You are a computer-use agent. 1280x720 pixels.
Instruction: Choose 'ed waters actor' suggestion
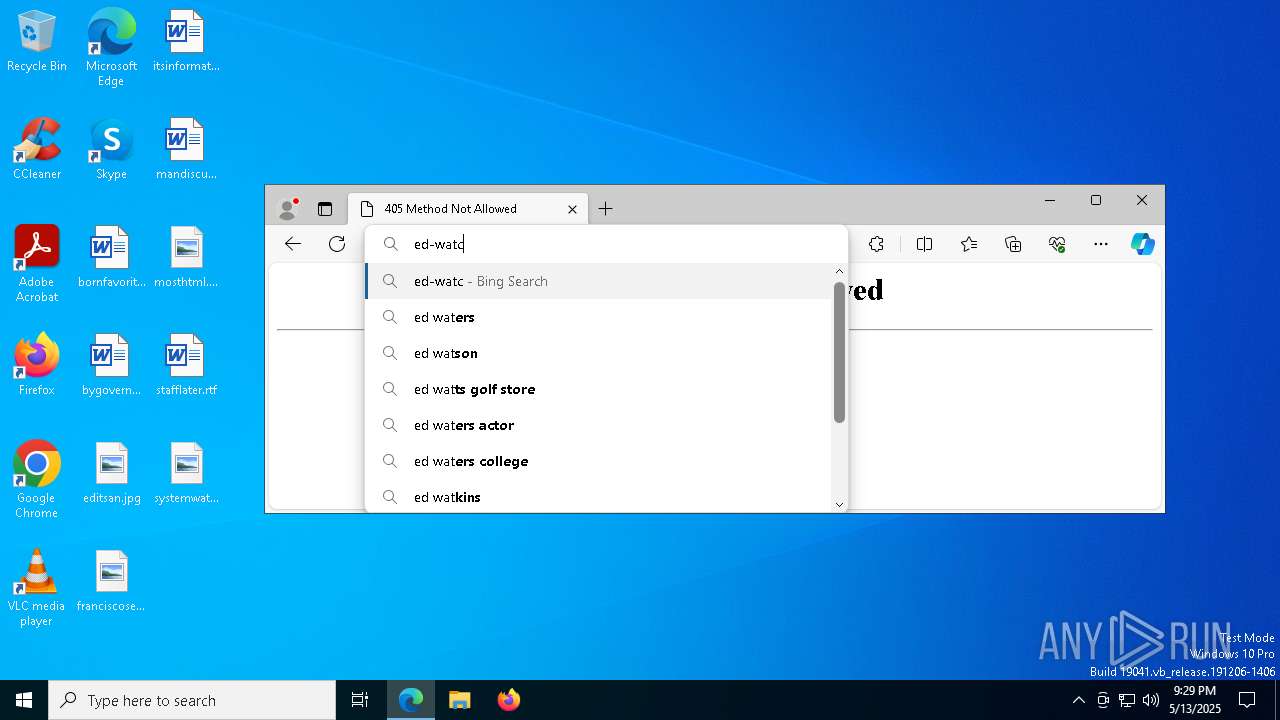tap(600, 425)
